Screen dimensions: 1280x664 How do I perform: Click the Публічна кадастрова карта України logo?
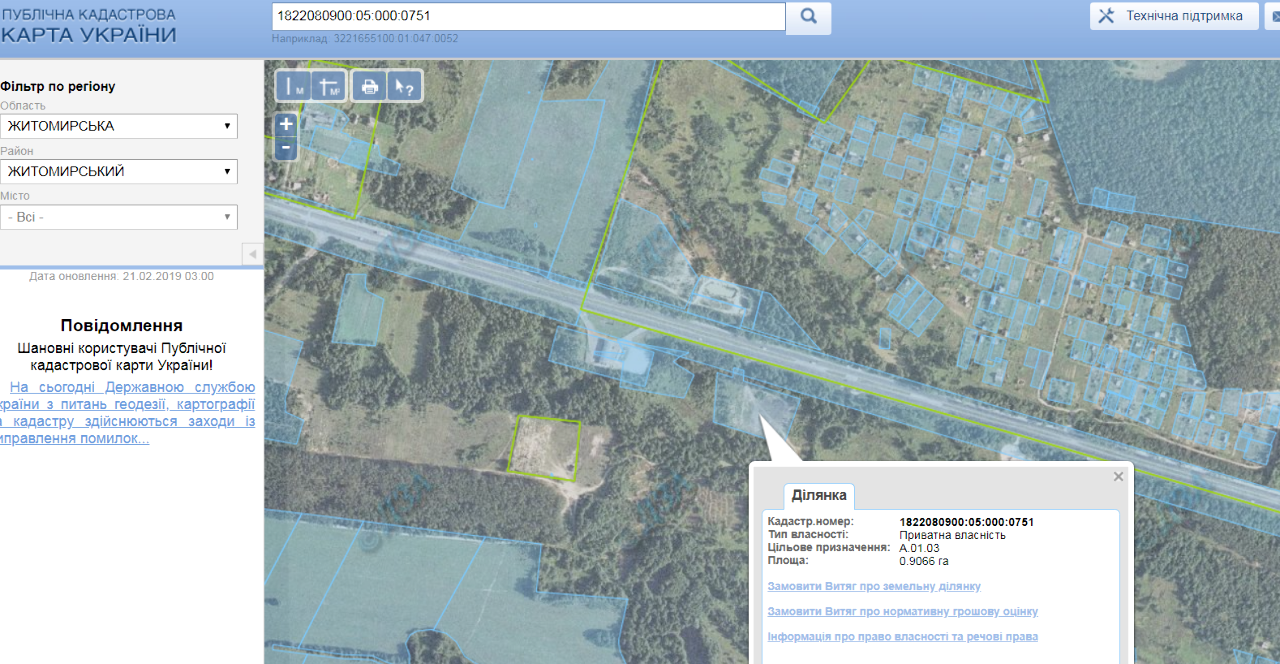point(88,26)
